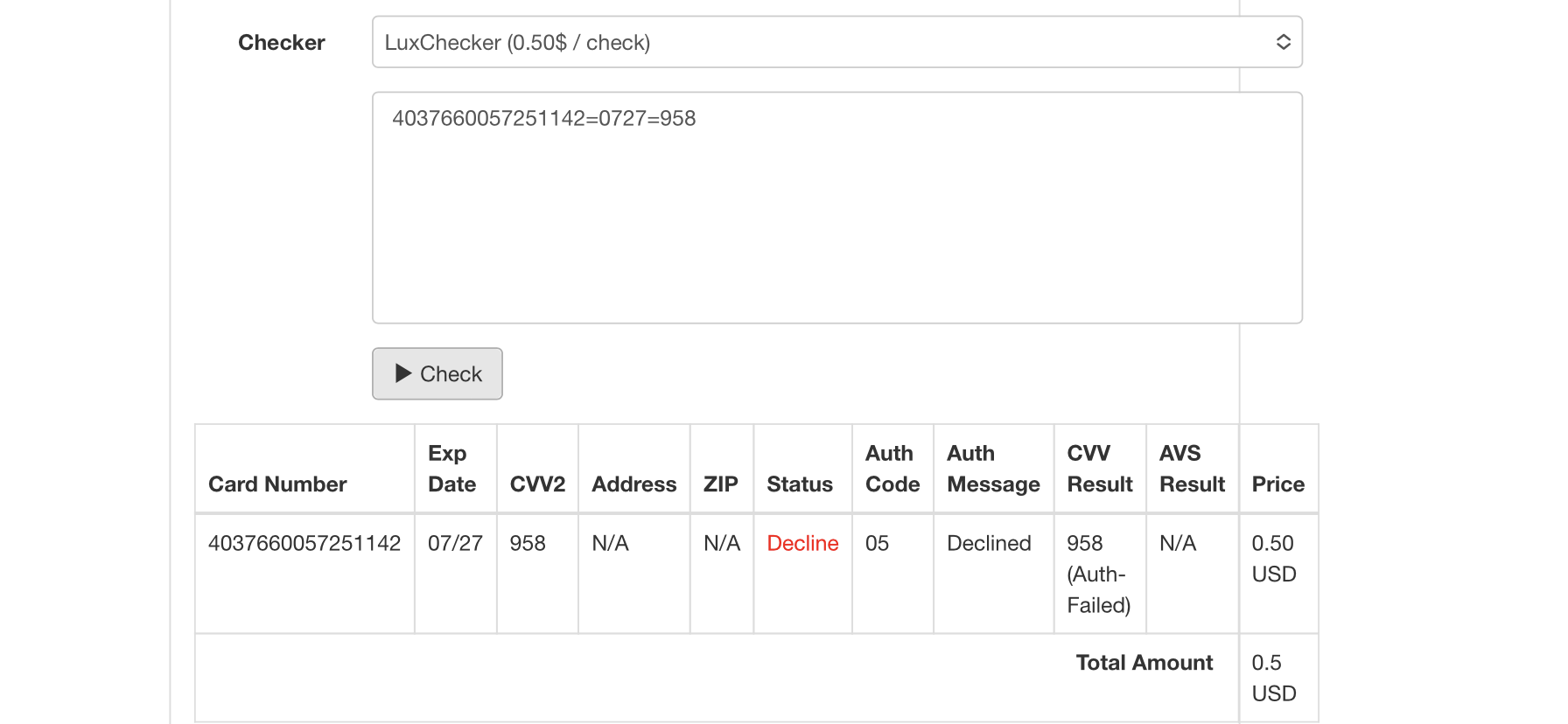The width and height of the screenshot is (1568, 724).
Task: Click the Auth Message column header
Action: (993, 469)
